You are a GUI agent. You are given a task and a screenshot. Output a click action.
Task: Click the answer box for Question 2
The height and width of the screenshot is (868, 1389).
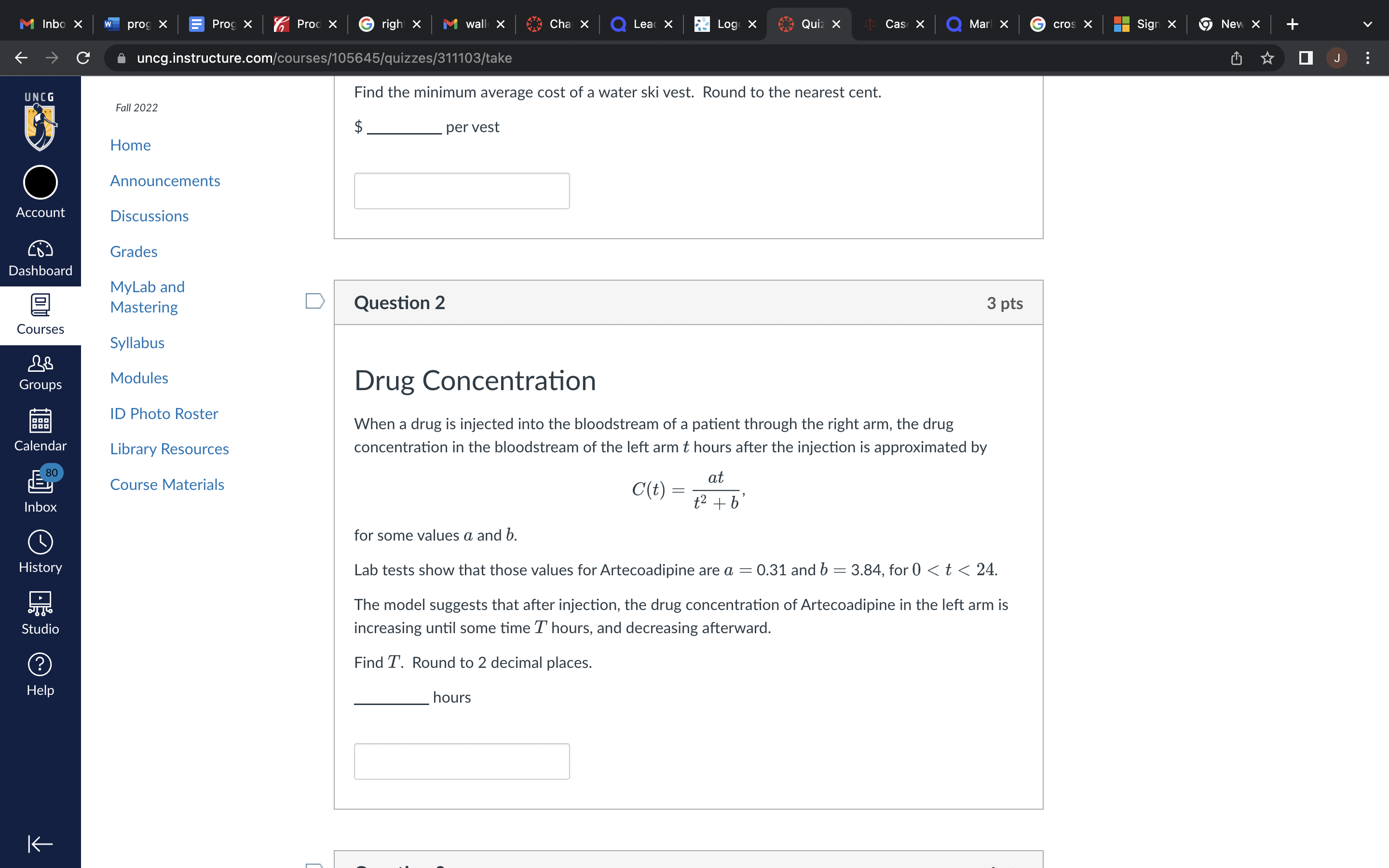coord(461,760)
